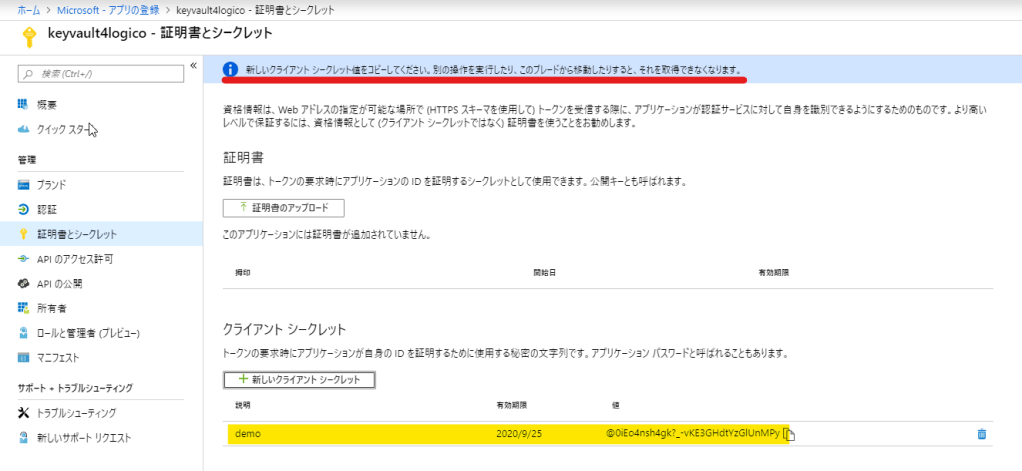
Task: Open 新しいサポート リクエスト
Action: 83,438
